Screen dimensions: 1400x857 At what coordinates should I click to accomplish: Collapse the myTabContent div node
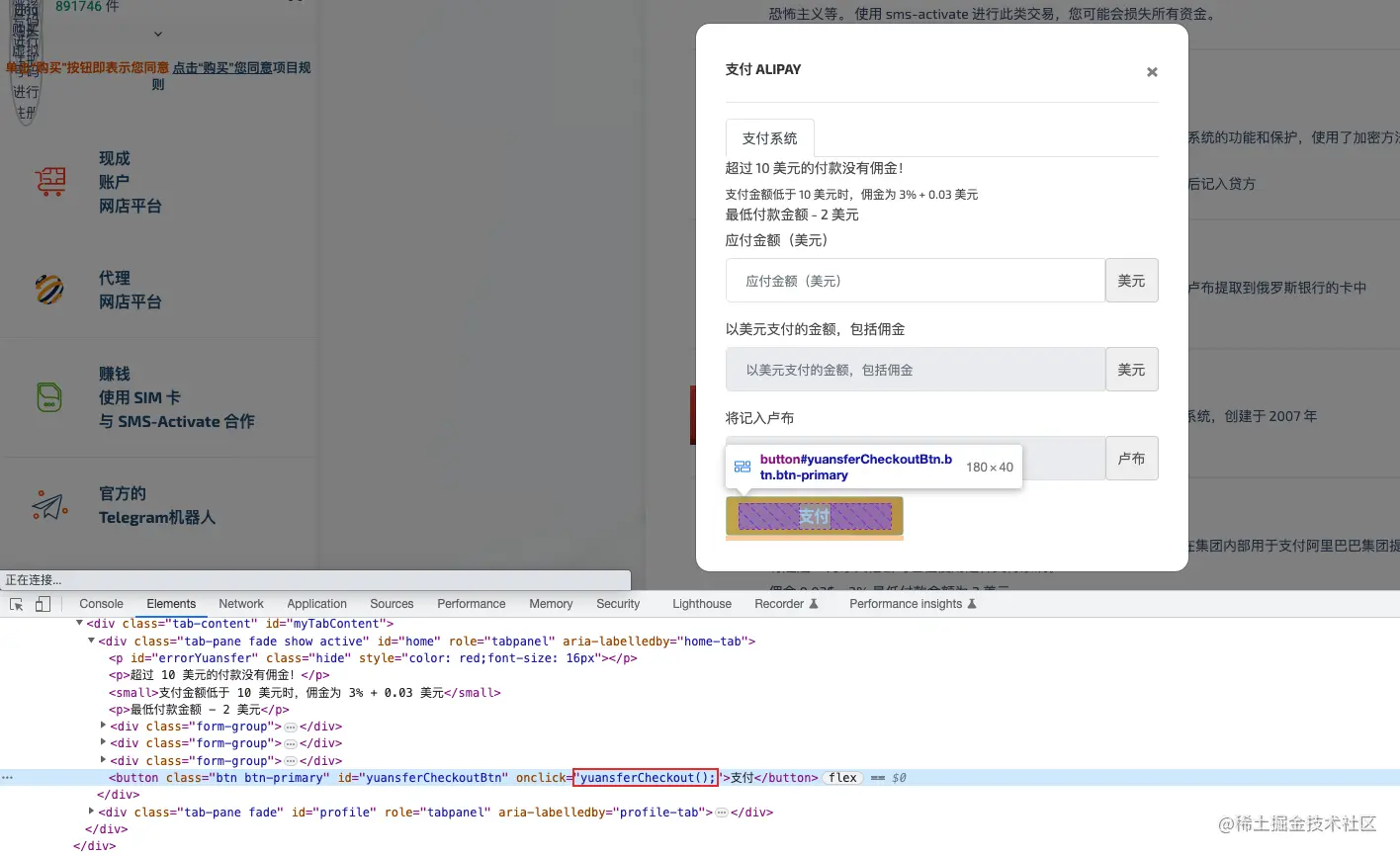(79, 624)
